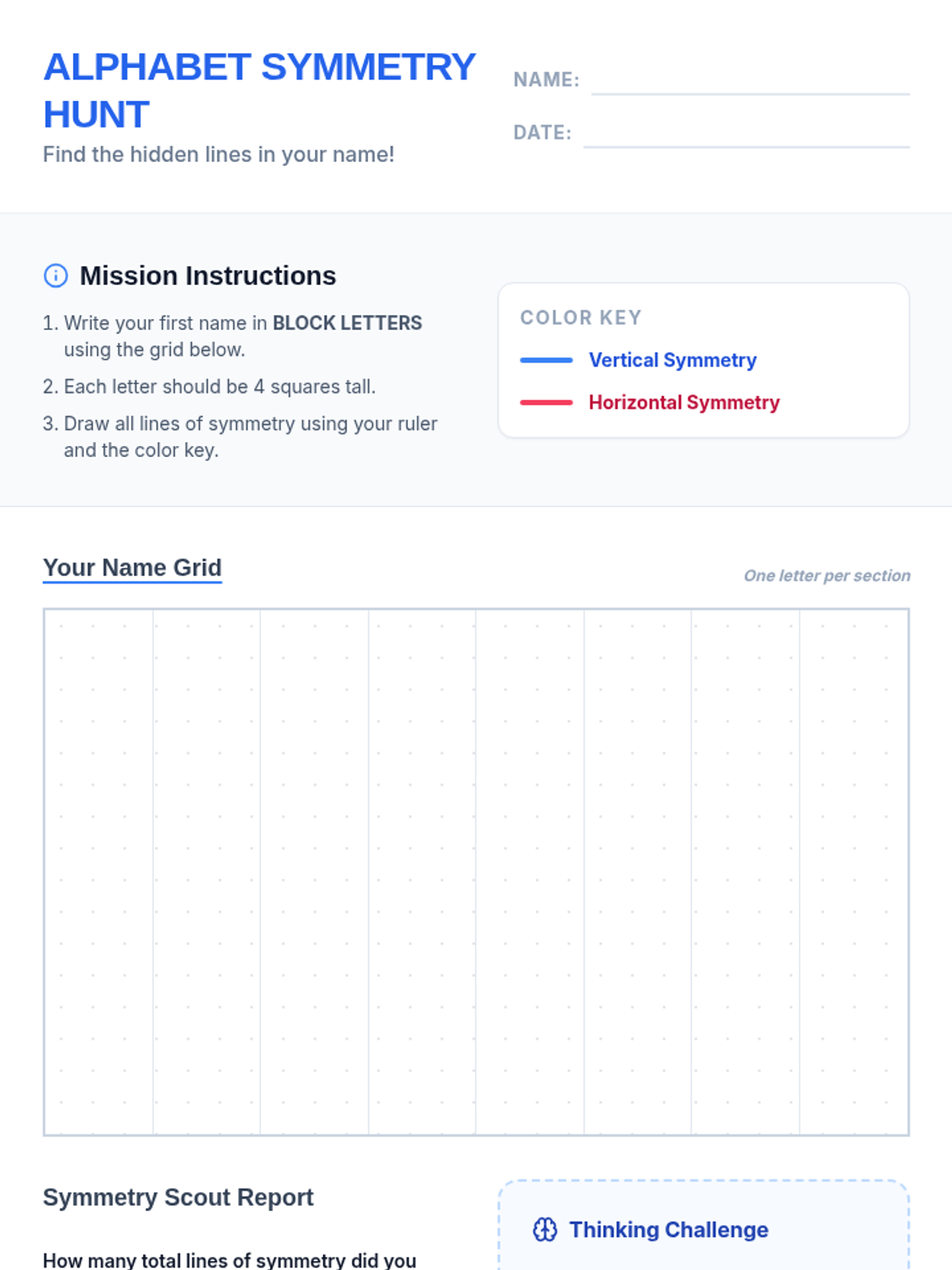Click the 'One letter per section' note
The height and width of the screenshot is (1270, 952).
coord(827,575)
